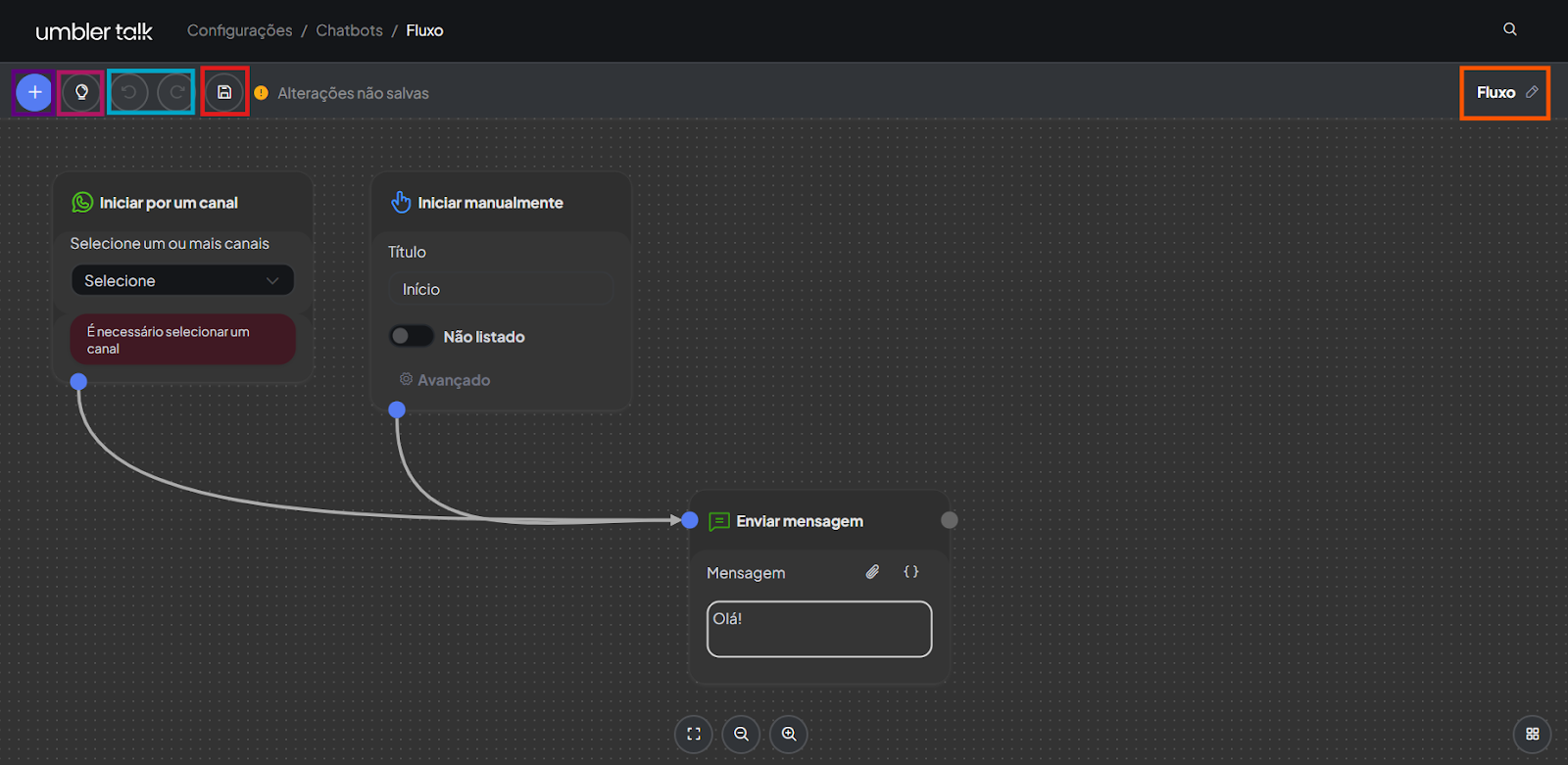Click the message text area with Olá!

819,629
